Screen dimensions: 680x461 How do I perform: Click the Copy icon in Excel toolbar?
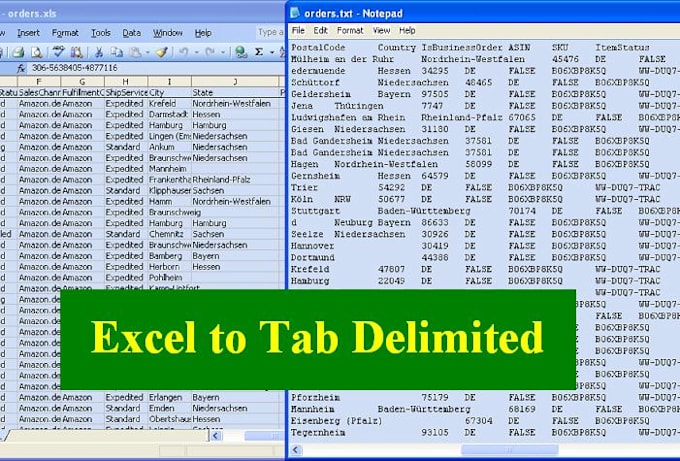pyautogui.click(x=116, y=52)
